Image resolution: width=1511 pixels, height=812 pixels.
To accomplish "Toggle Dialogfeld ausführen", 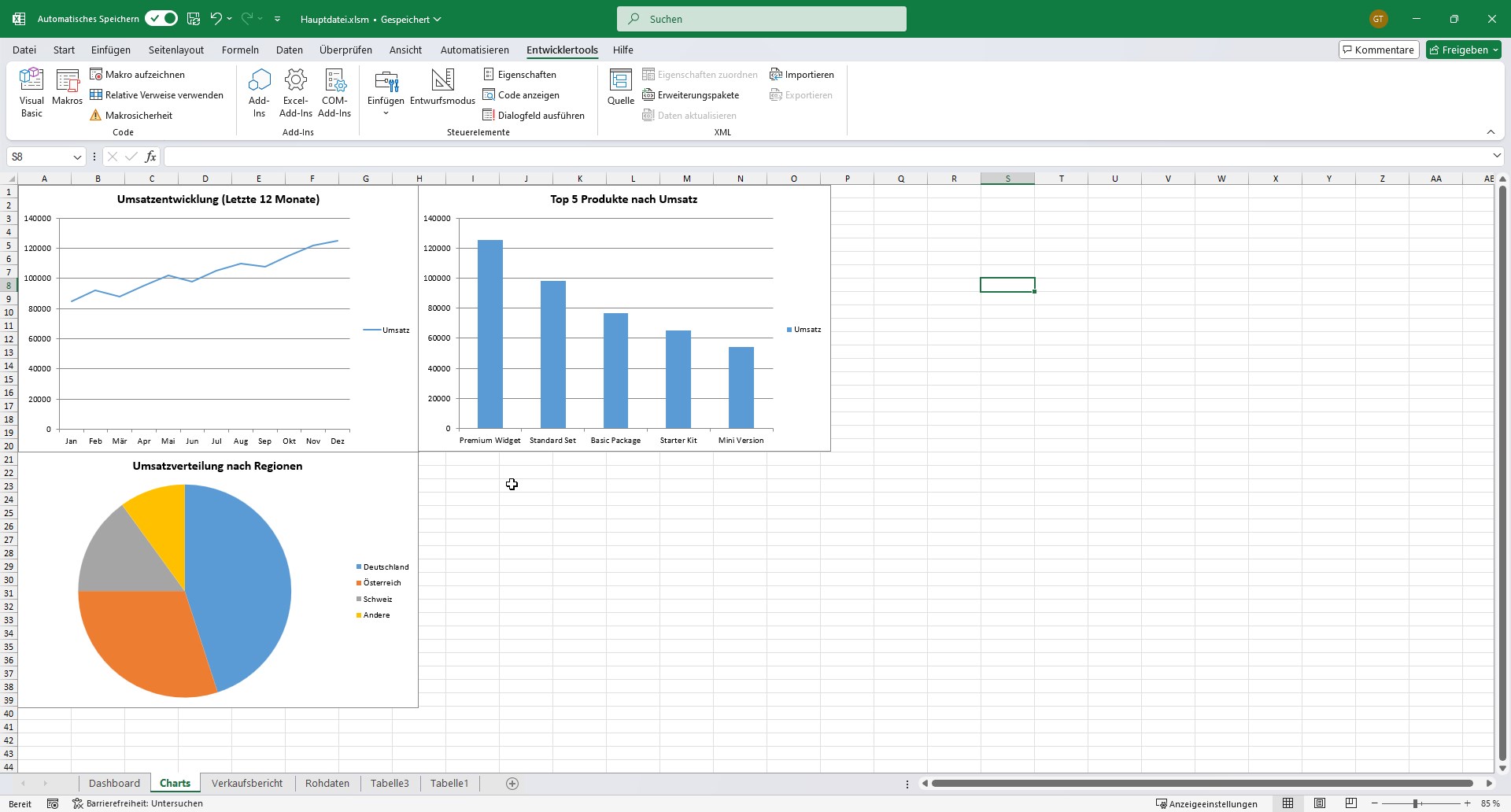I will (x=534, y=115).
